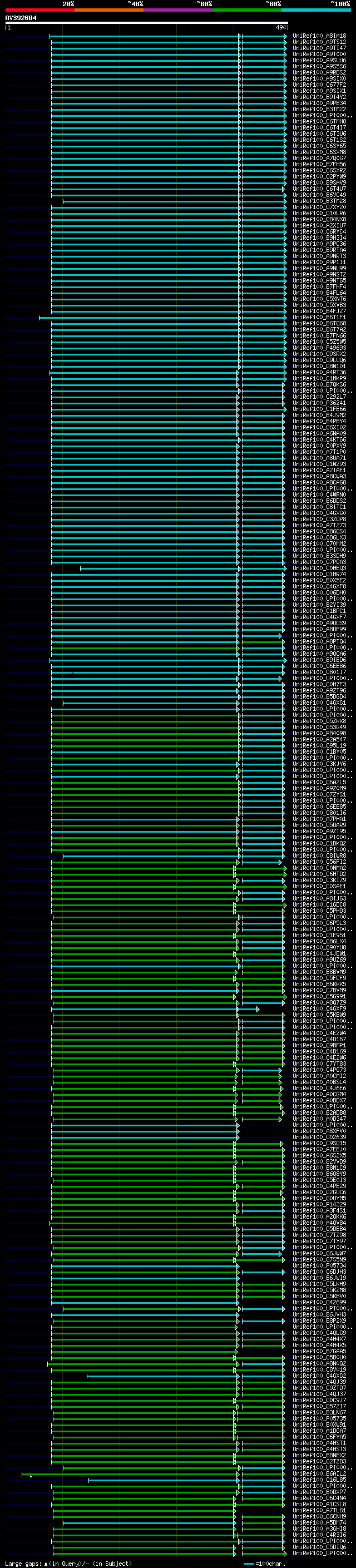Screen dimensions: 356x1568
Task: Select hit UniRef100_A9TI47
Action: coord(319,48)
